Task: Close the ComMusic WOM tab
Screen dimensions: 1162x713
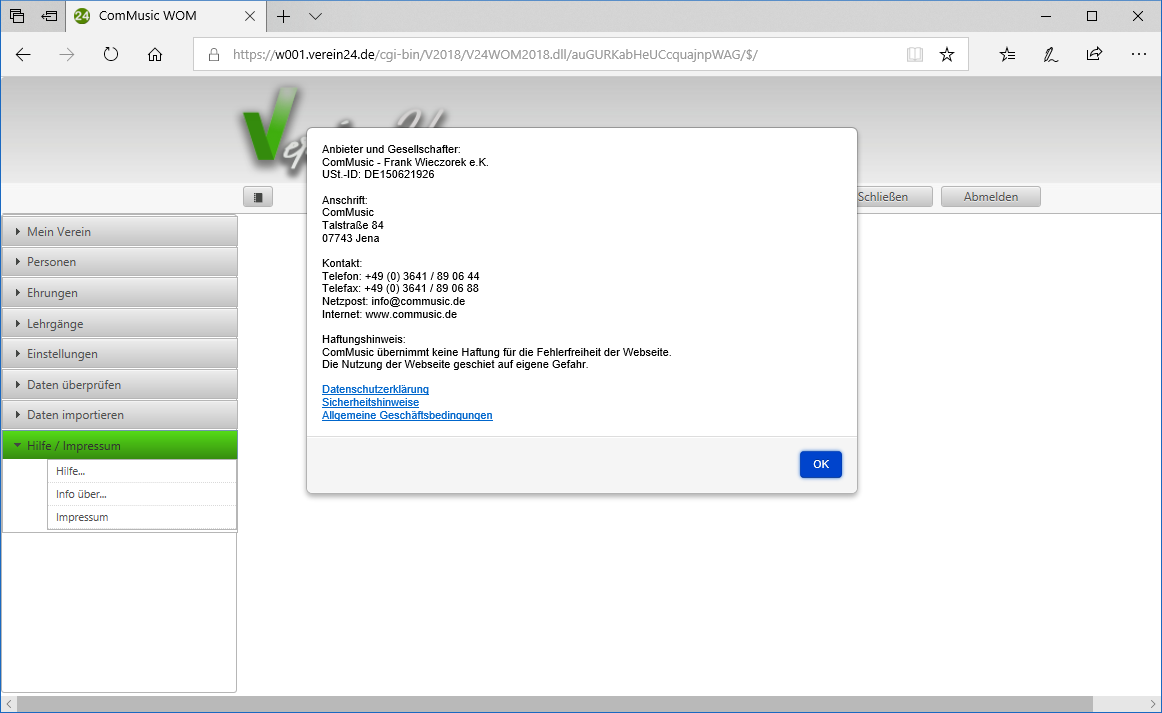Action: tap(250, 16)
